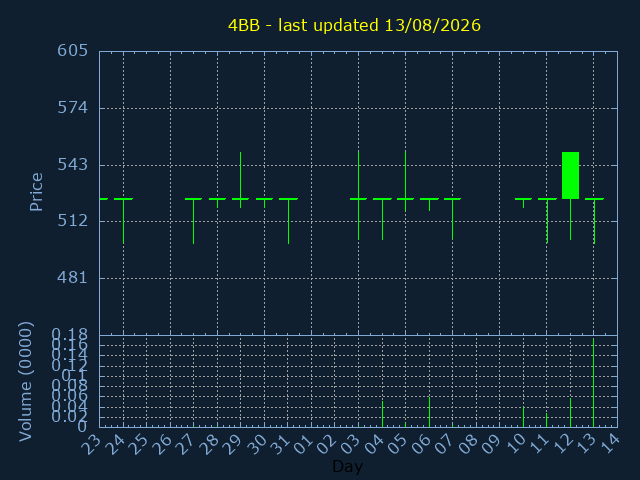
Task: Click the tallest volume bar on day 13
Action: click(x=593, y=383)
